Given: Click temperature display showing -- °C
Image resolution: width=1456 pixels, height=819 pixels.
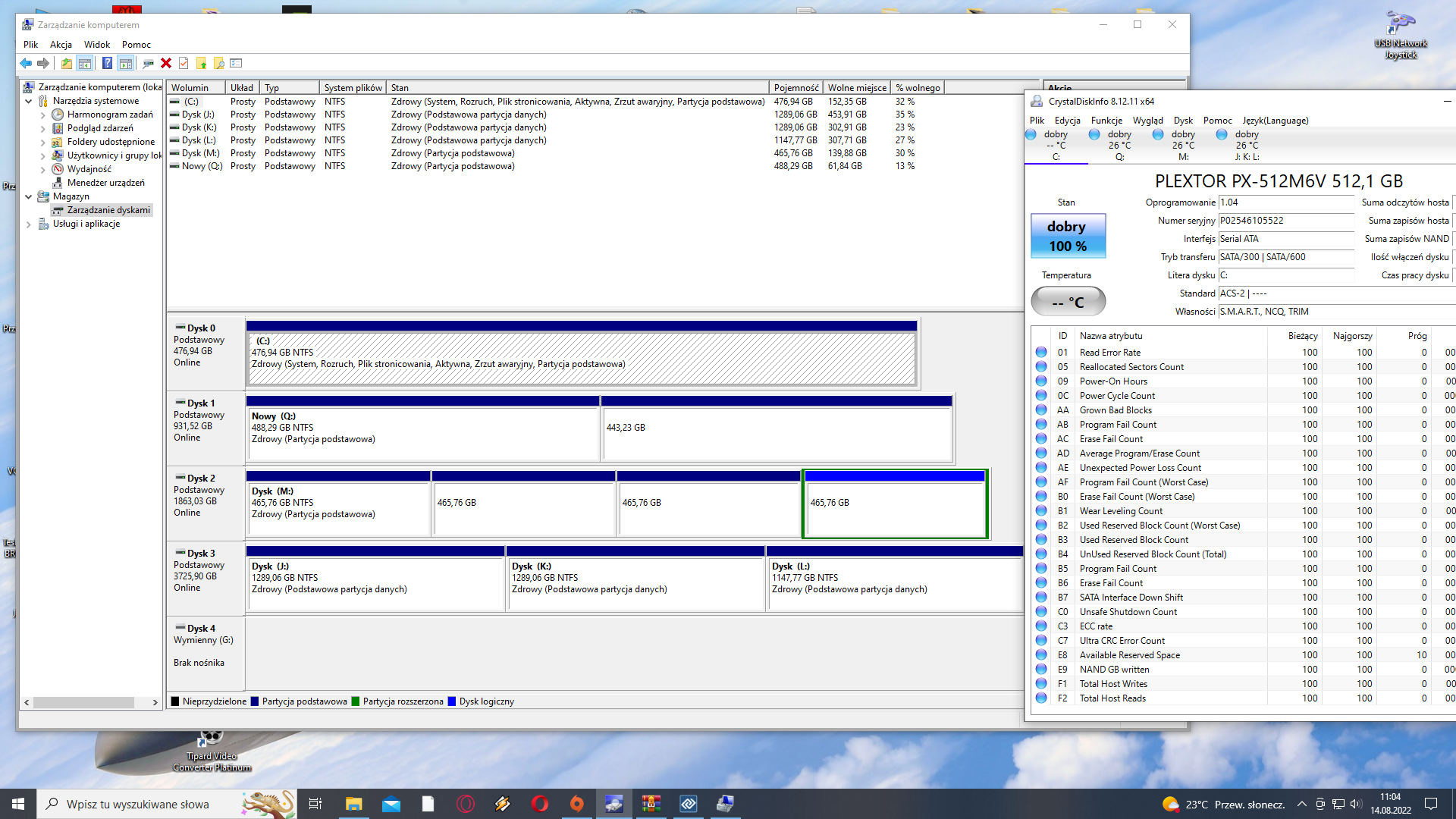Looking at the screenshot, I should click(x=1067, y=301).
